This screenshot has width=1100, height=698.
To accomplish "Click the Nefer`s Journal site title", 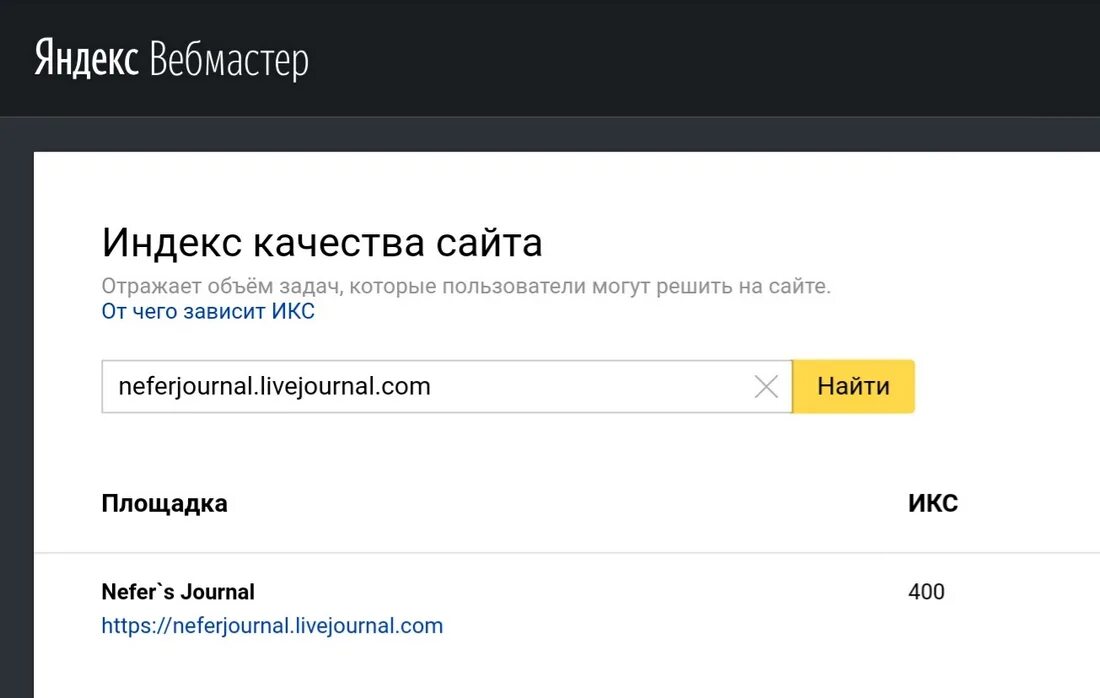I will tap(178, 592).
